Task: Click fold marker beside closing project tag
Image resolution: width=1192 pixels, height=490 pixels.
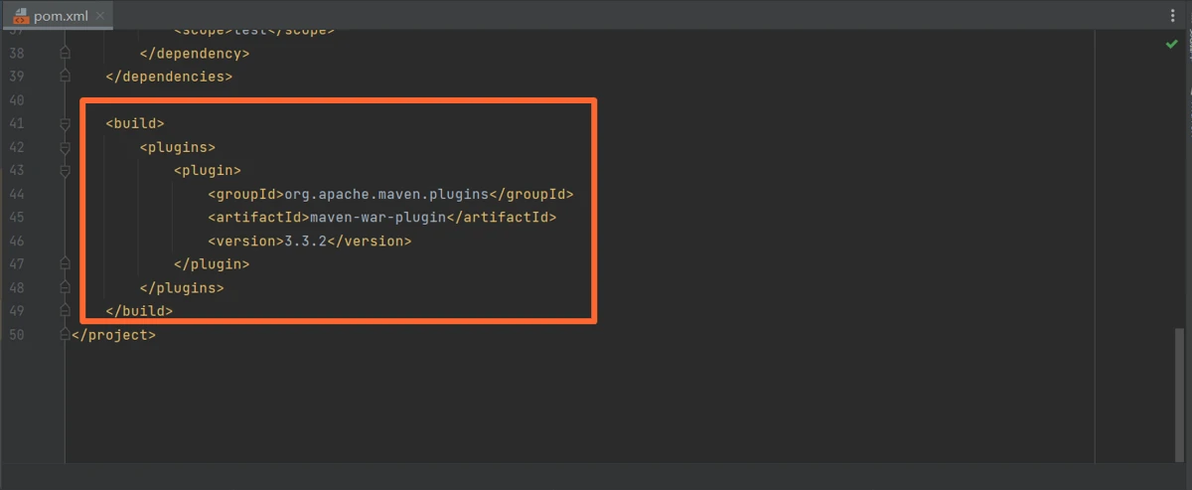Action: [65, 335]
